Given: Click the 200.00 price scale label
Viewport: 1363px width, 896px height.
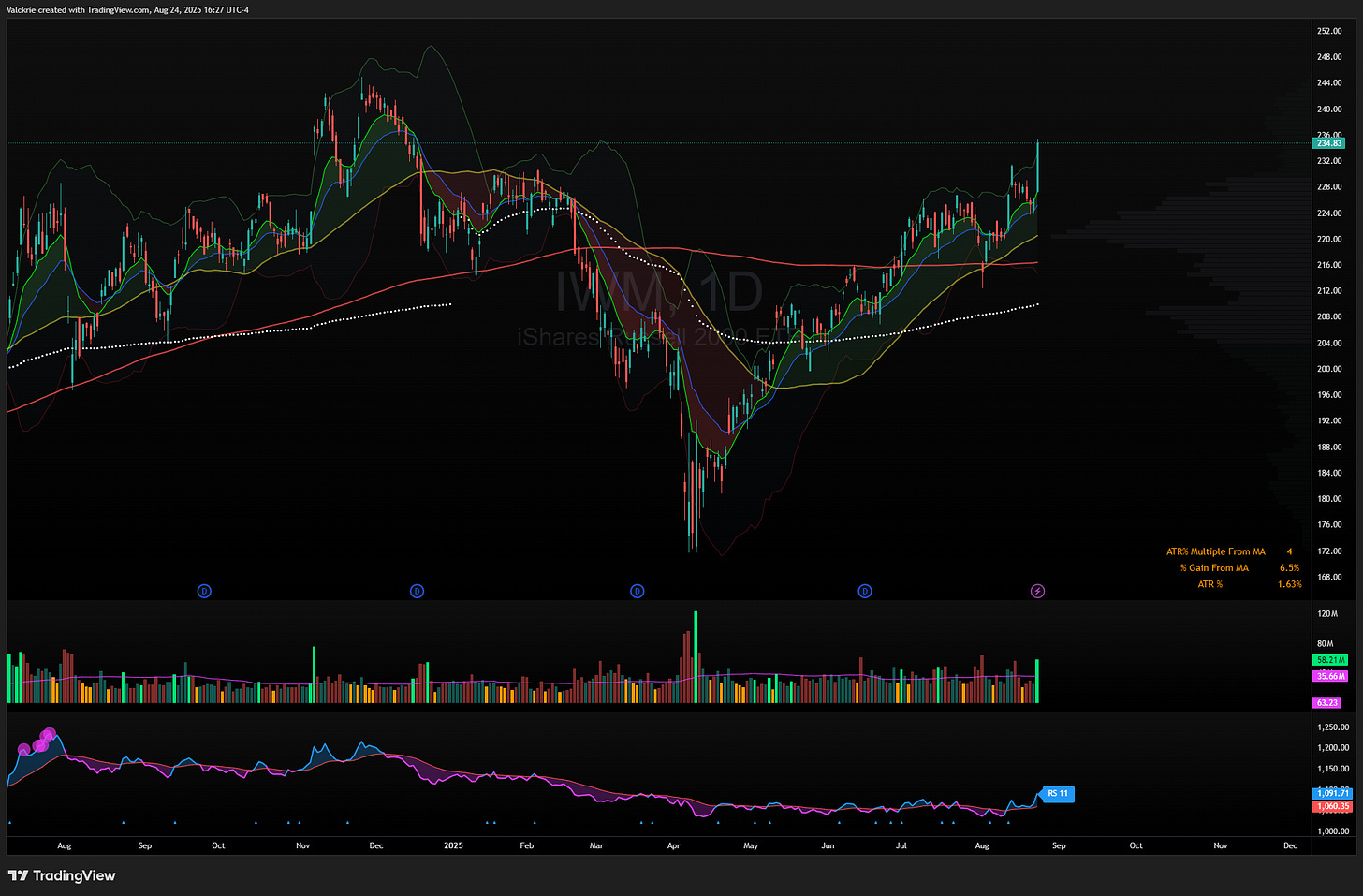Looking at the screenshot, I should (x=1329, y=369).
